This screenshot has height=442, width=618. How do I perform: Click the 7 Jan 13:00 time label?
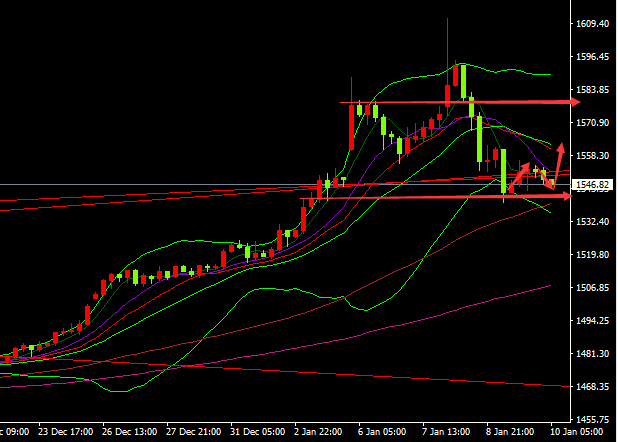click(x=448, y=432)
